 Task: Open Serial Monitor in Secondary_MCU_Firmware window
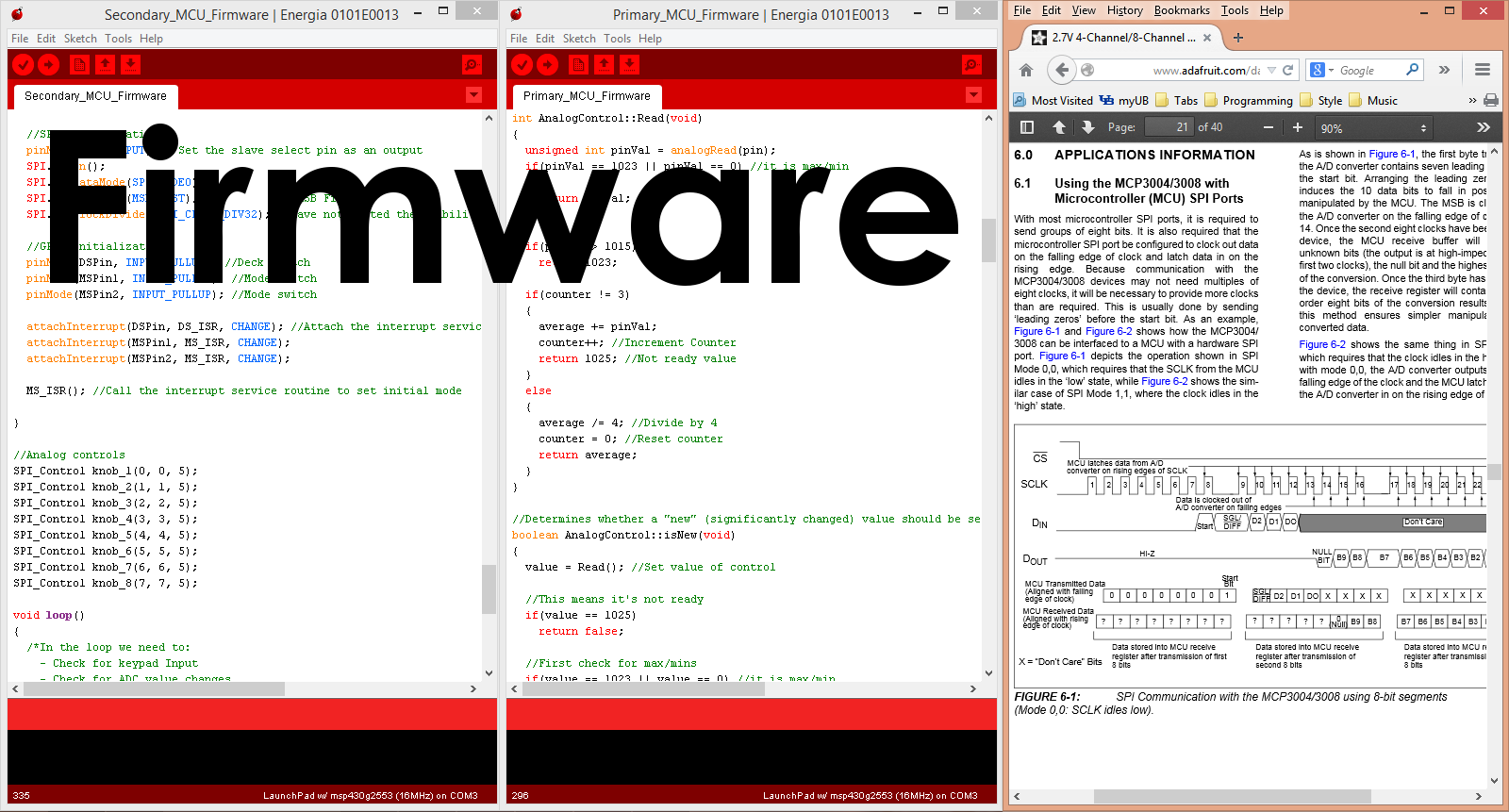coord(472,64)
